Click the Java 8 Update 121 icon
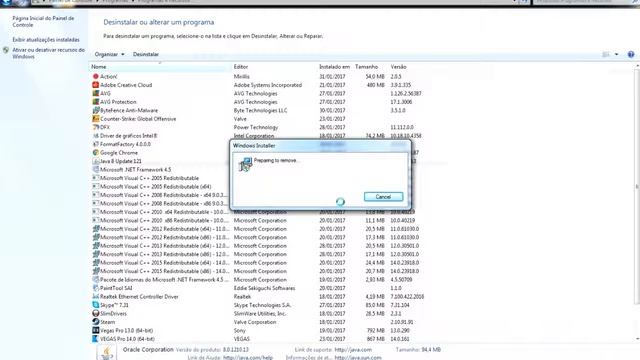This screenshot has height=360, width=640. click(96, 161)
